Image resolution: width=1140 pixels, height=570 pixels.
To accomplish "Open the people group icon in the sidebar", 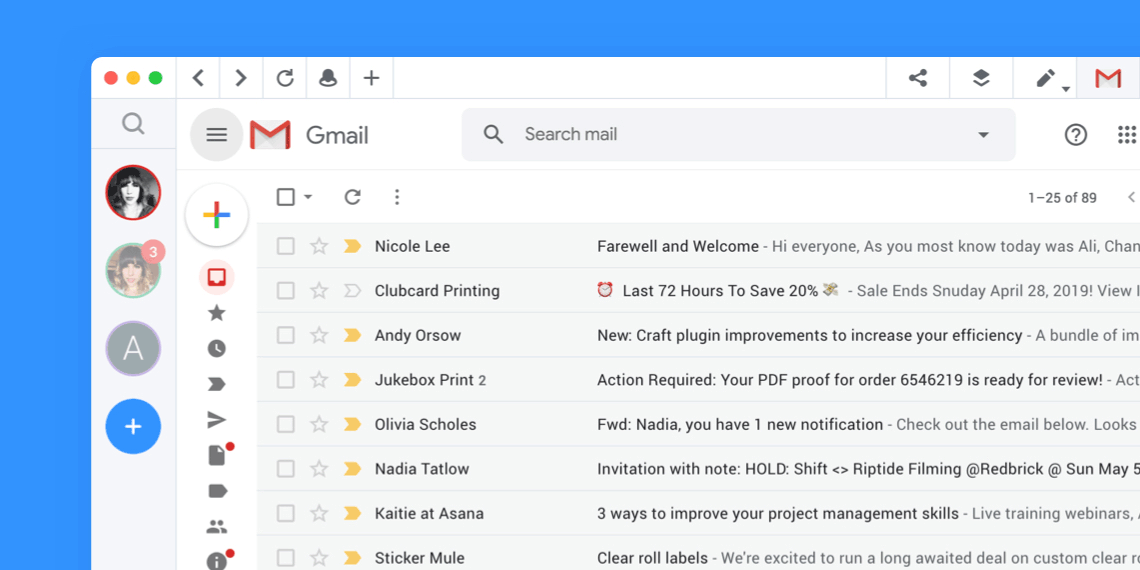I will click(217, 526).
